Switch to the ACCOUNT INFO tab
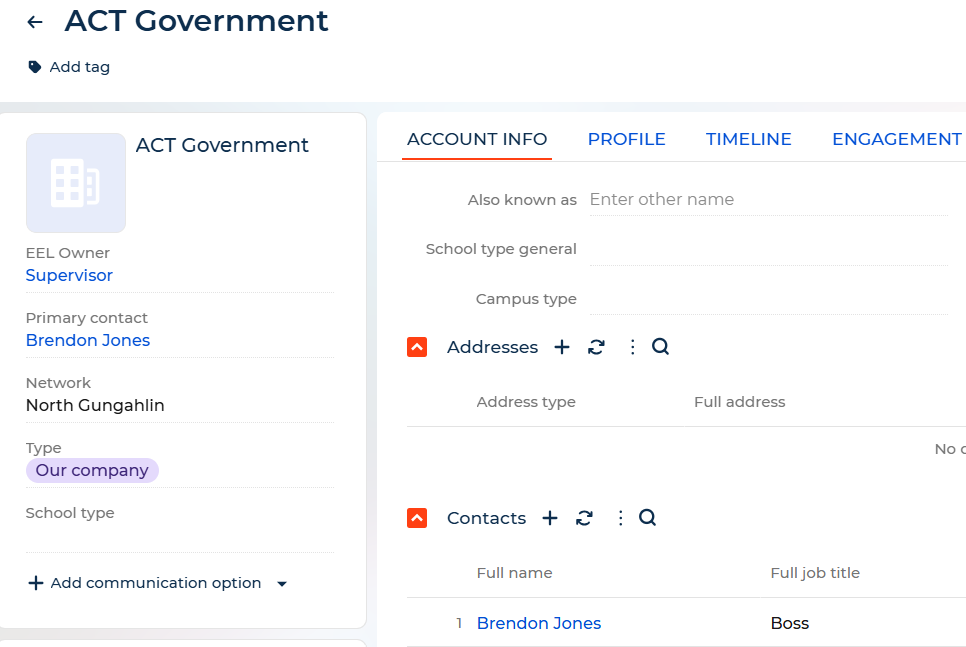The height and width of the screenshot is (647, 966). [477, 139]
